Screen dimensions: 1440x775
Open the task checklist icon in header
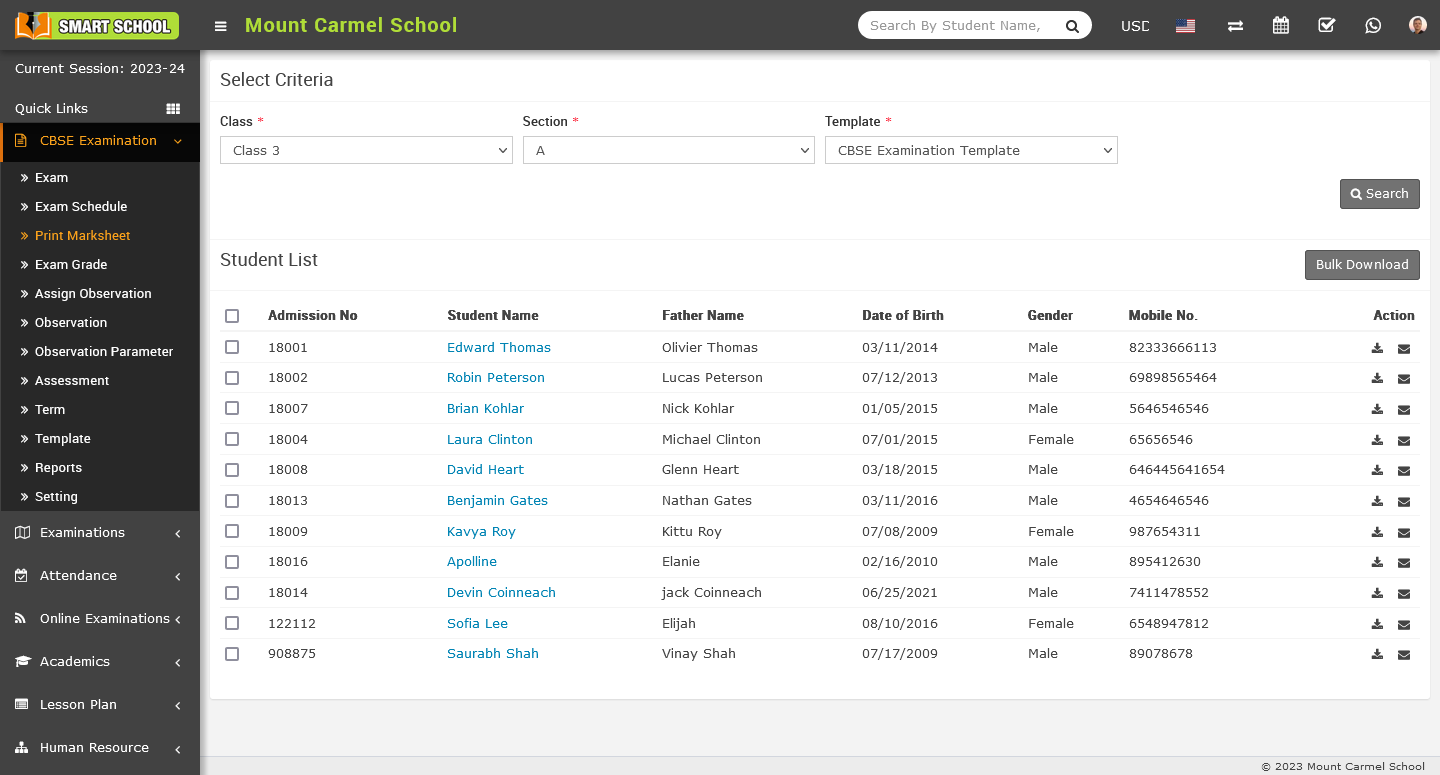[1326, 26]
